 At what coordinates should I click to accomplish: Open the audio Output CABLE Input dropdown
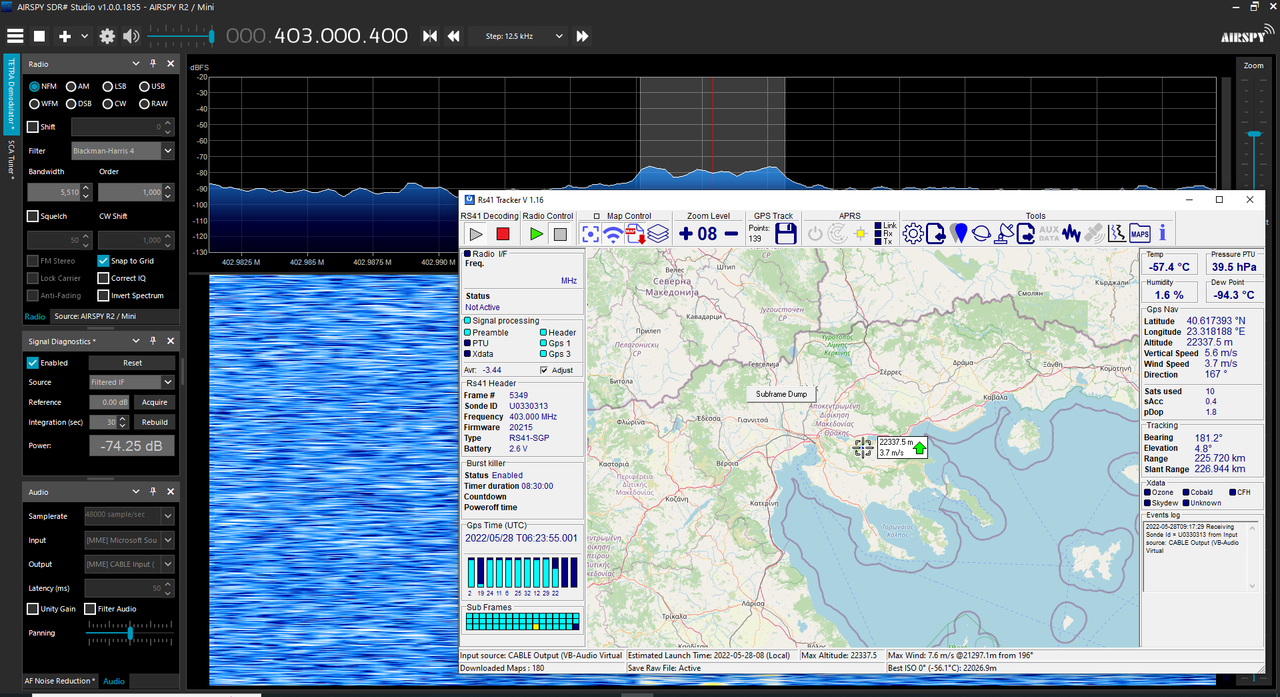point(129,565)
